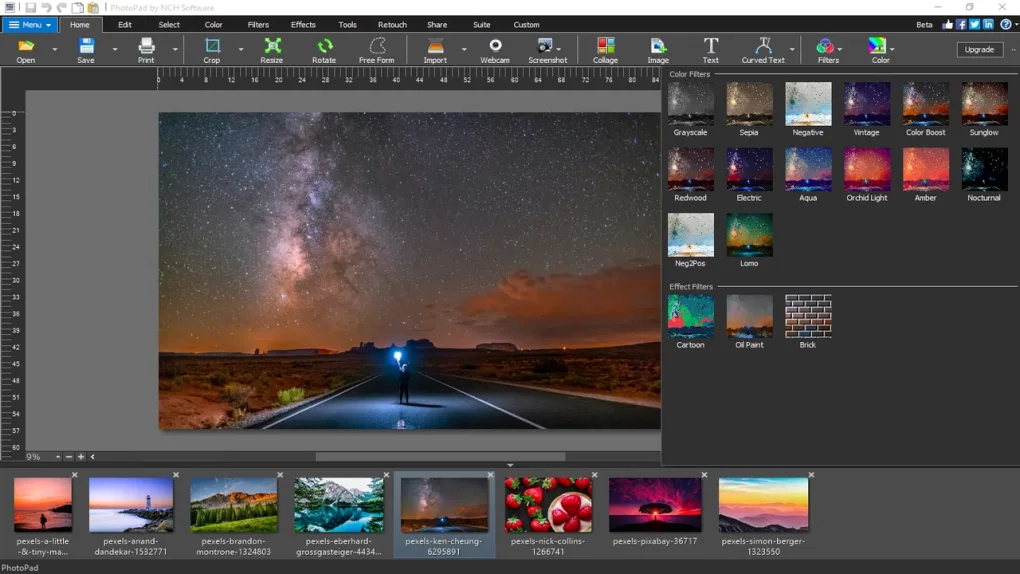
Task: Expand the Import dropdown arrow
Action: (464, 49)
